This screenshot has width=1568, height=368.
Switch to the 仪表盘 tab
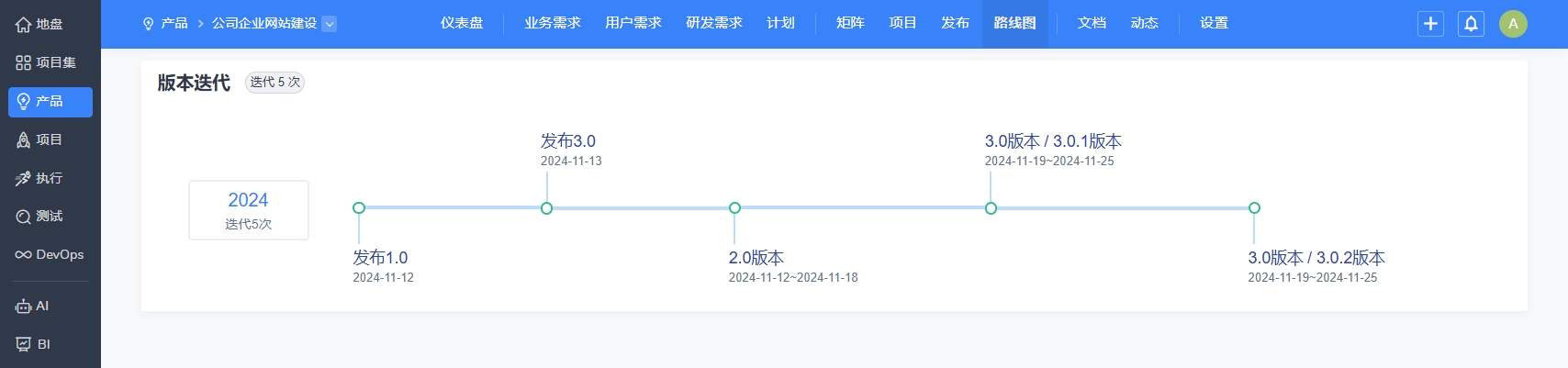(462, 23)
